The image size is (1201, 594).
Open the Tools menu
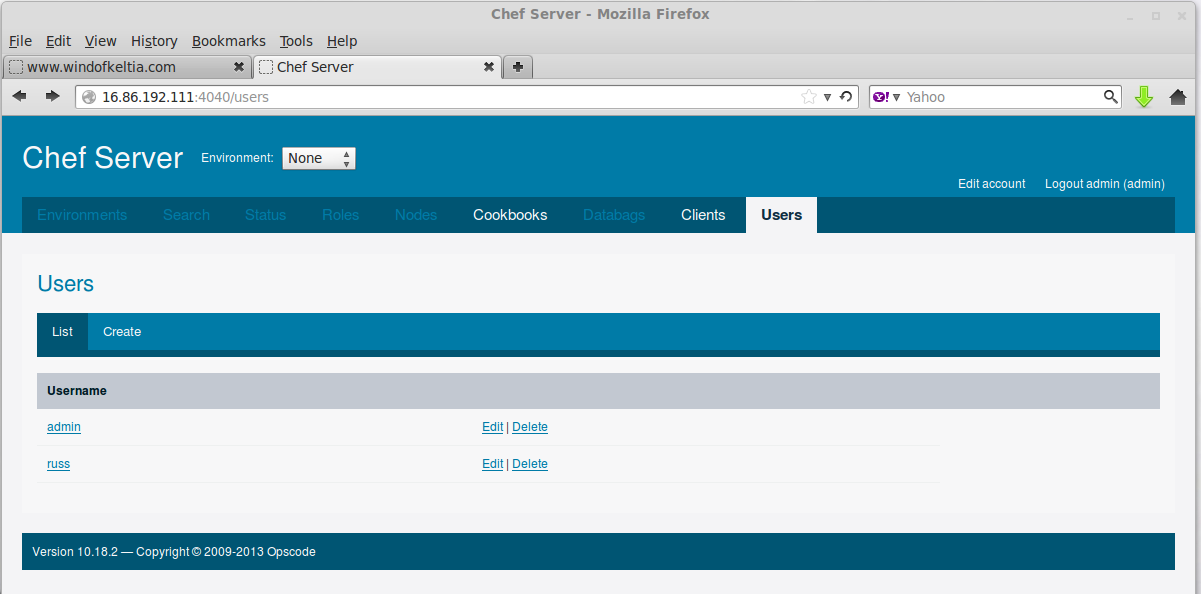coord(296,41)
